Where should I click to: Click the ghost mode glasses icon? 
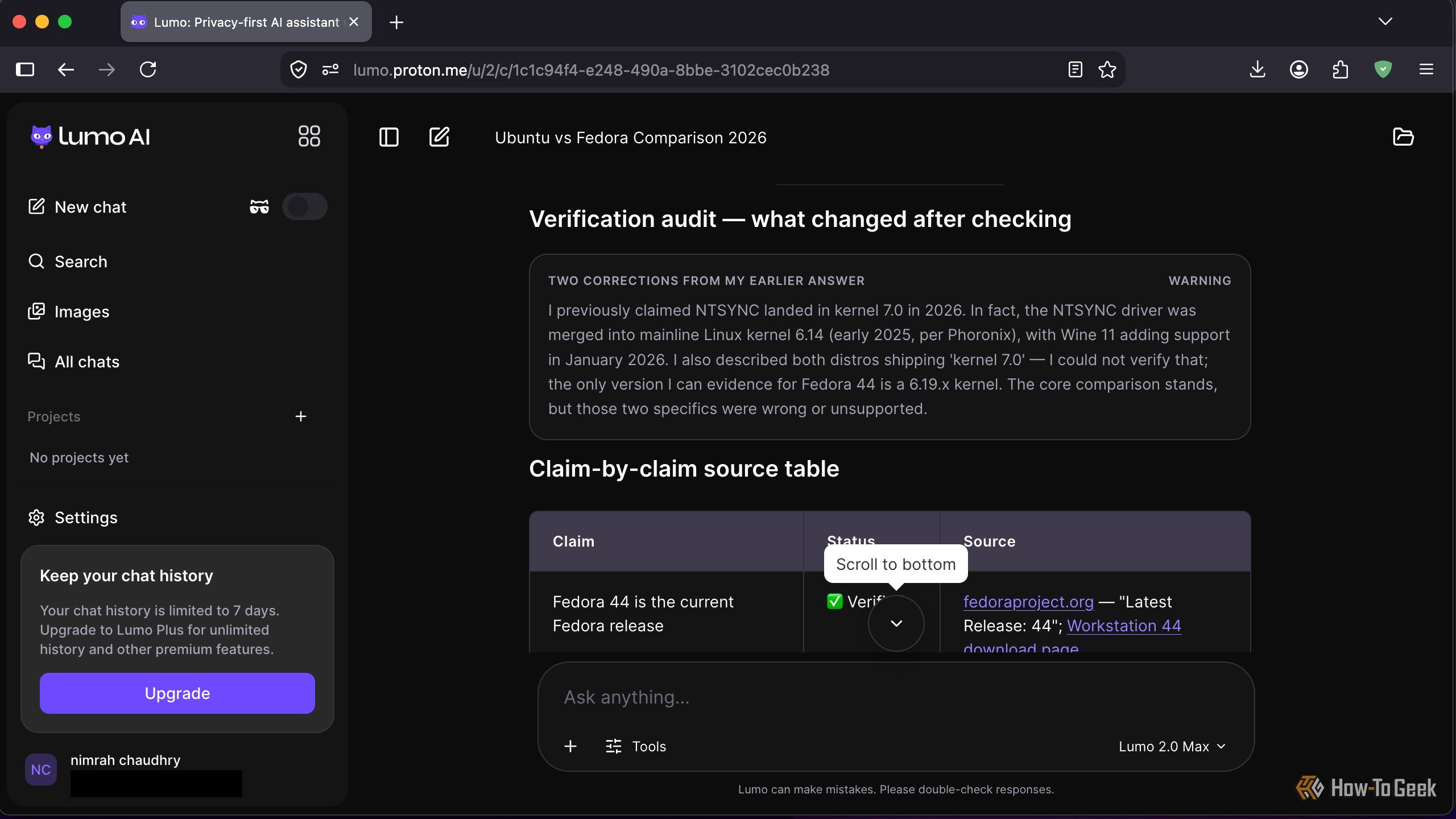tap(259, 206)
